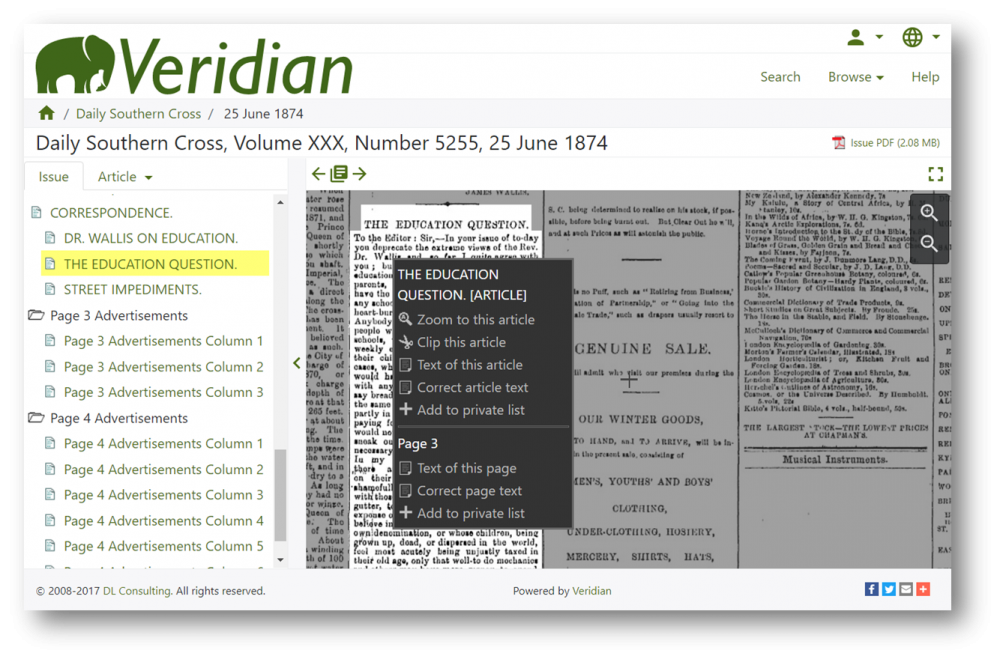
Task: Zoom in on the newspaper page
Action: point(929,213)
